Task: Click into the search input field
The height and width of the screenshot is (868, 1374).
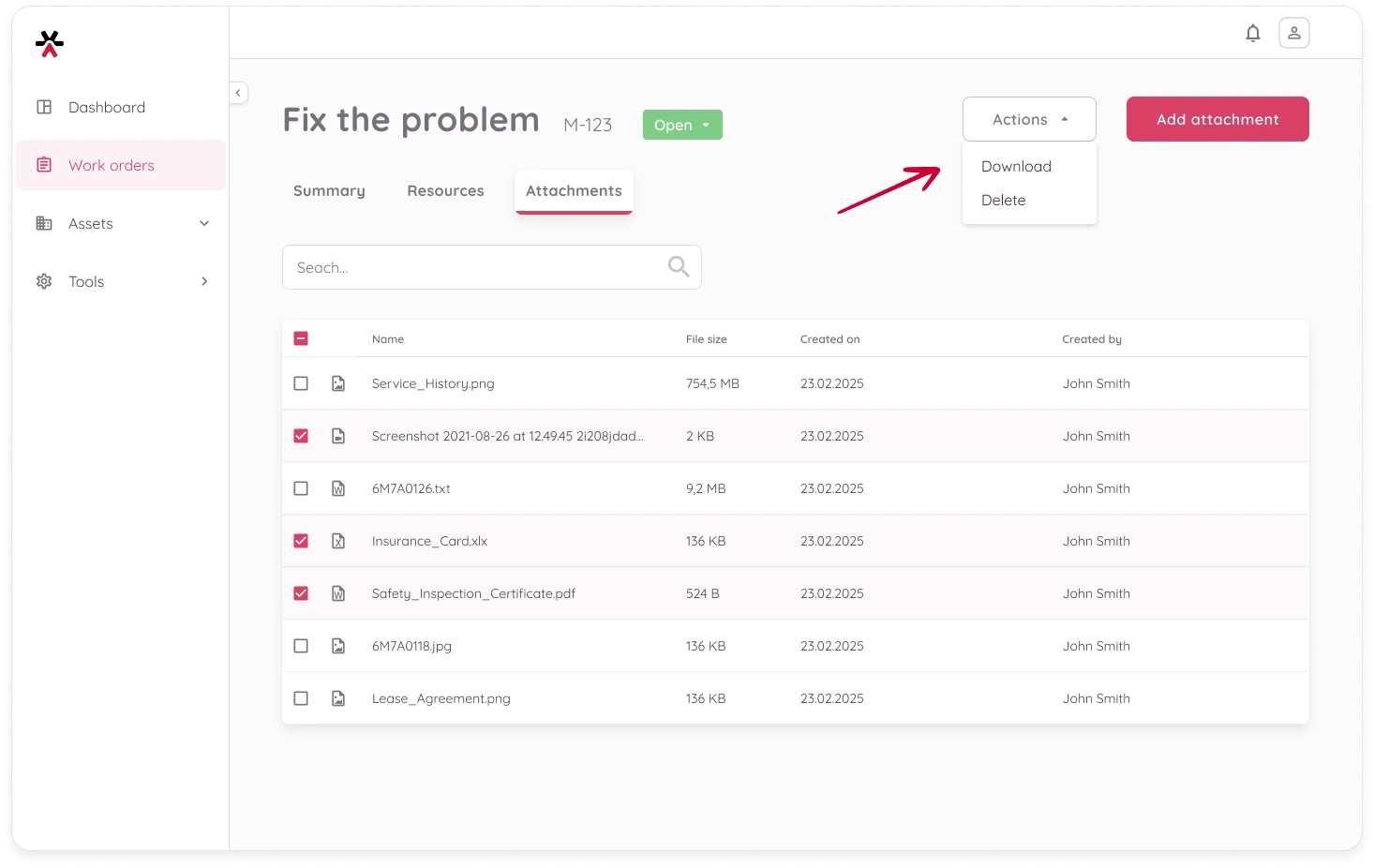Action: 473,267
